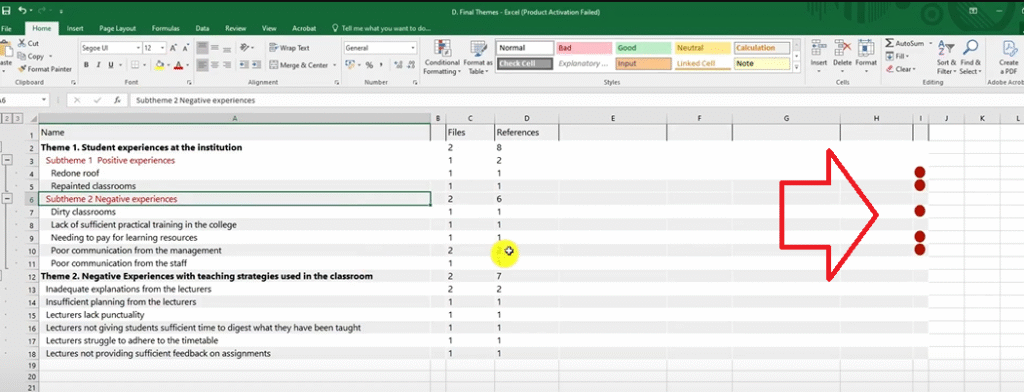1024x392 pixels.
Task: Toggle underline formatting
Action: click(x=110, y=65)
